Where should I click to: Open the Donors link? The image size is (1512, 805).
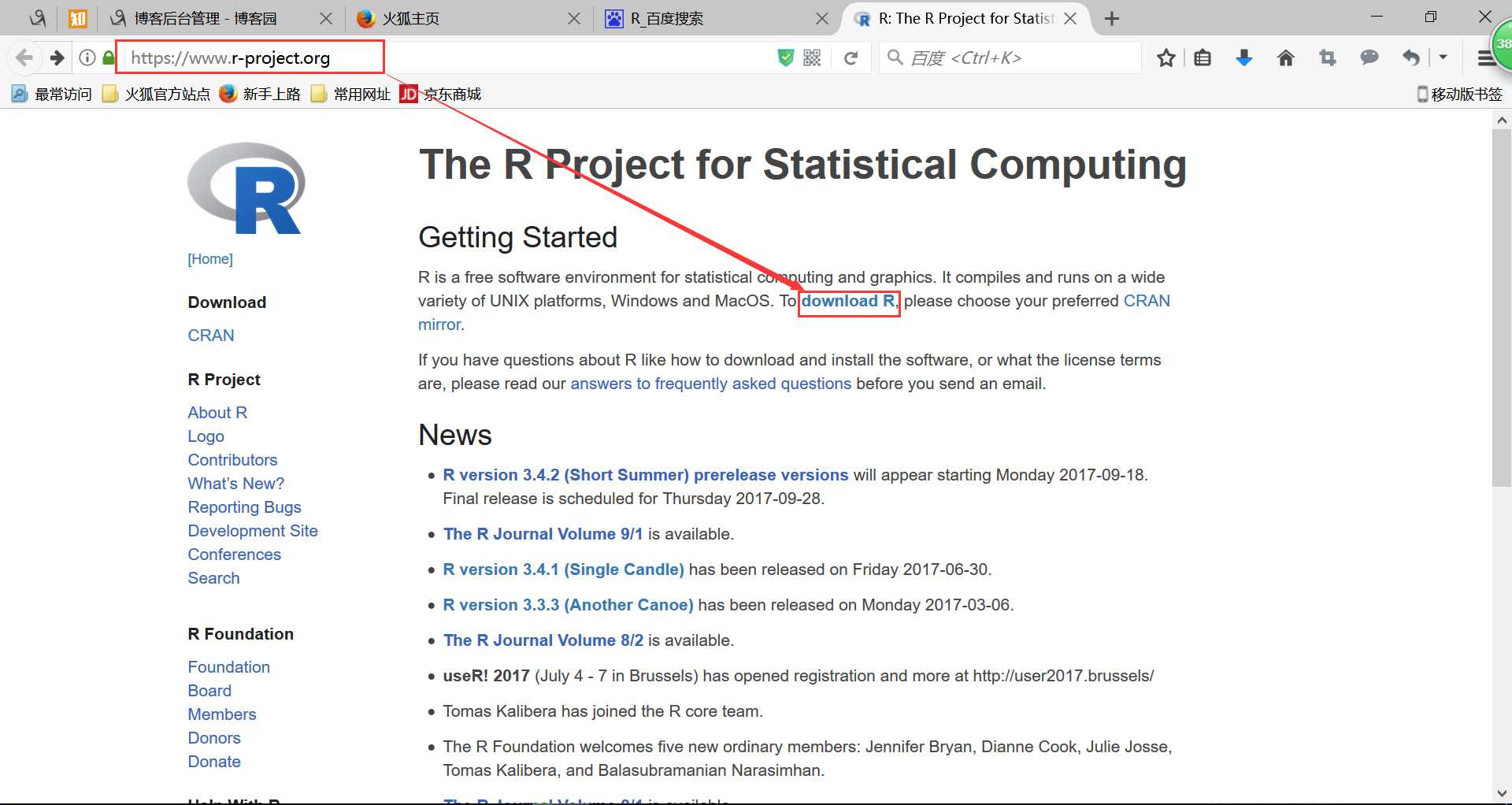pyautogui.click(x=214, y=738)
